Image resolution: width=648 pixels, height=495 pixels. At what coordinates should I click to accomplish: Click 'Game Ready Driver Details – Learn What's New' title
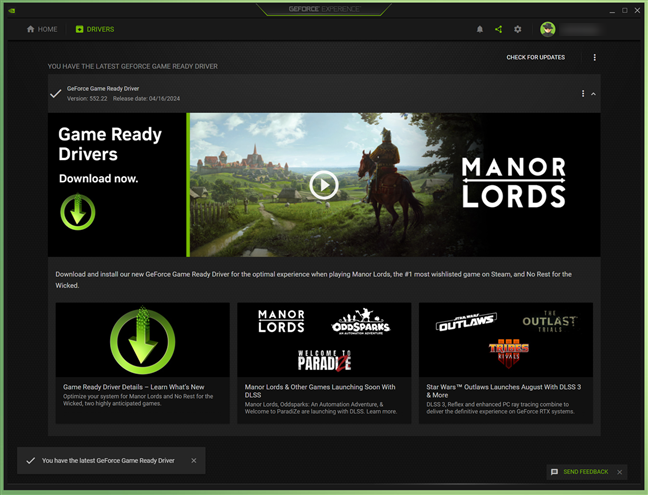[133, 387]
